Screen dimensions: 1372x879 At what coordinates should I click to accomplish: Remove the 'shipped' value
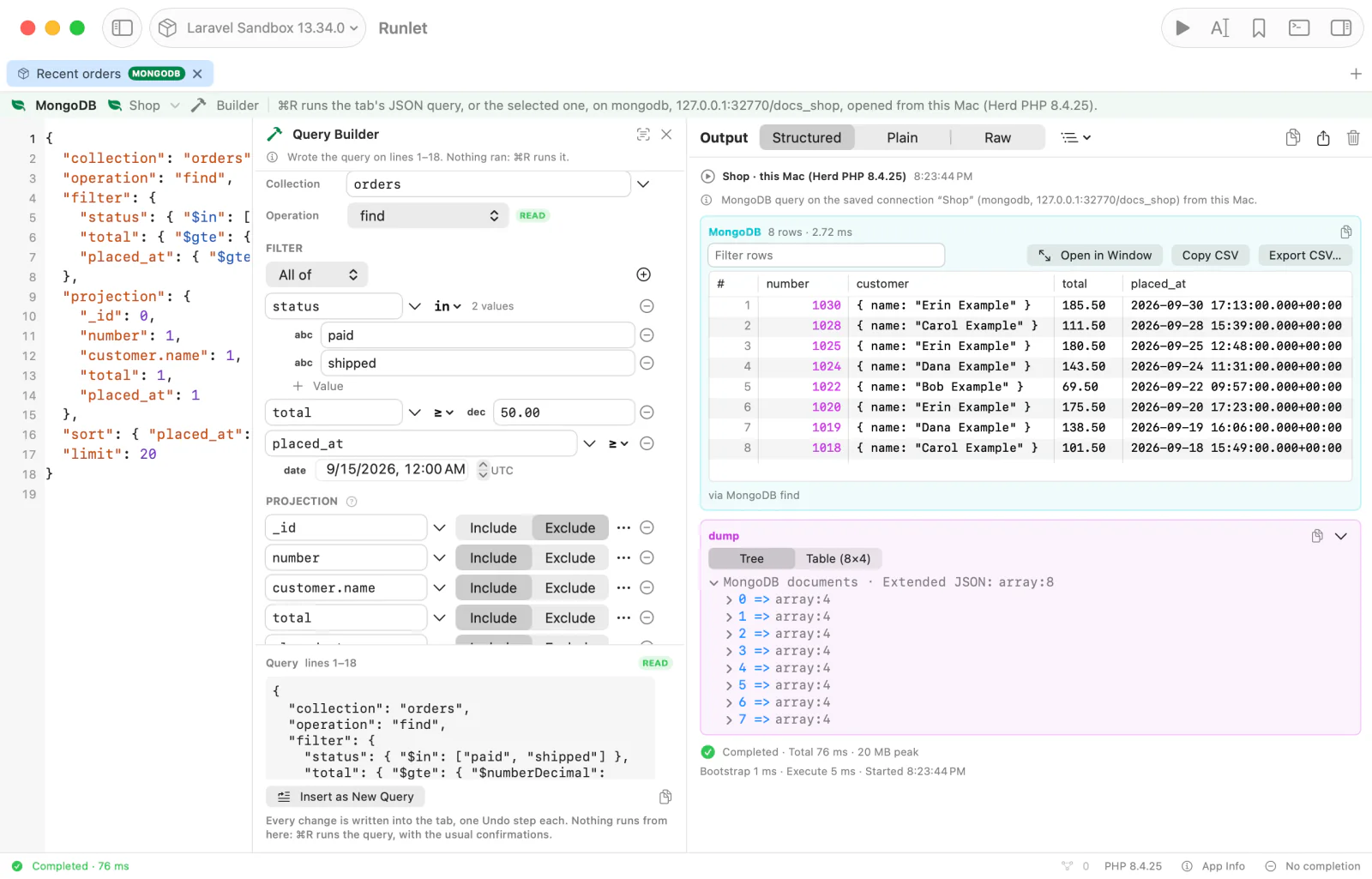click(647, 363)
